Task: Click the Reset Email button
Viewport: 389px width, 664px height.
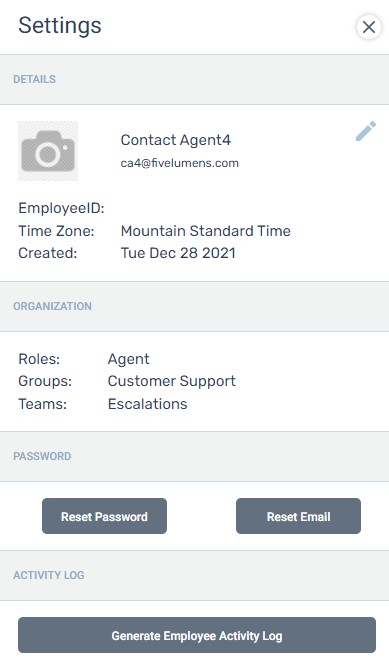Action: 298,516
